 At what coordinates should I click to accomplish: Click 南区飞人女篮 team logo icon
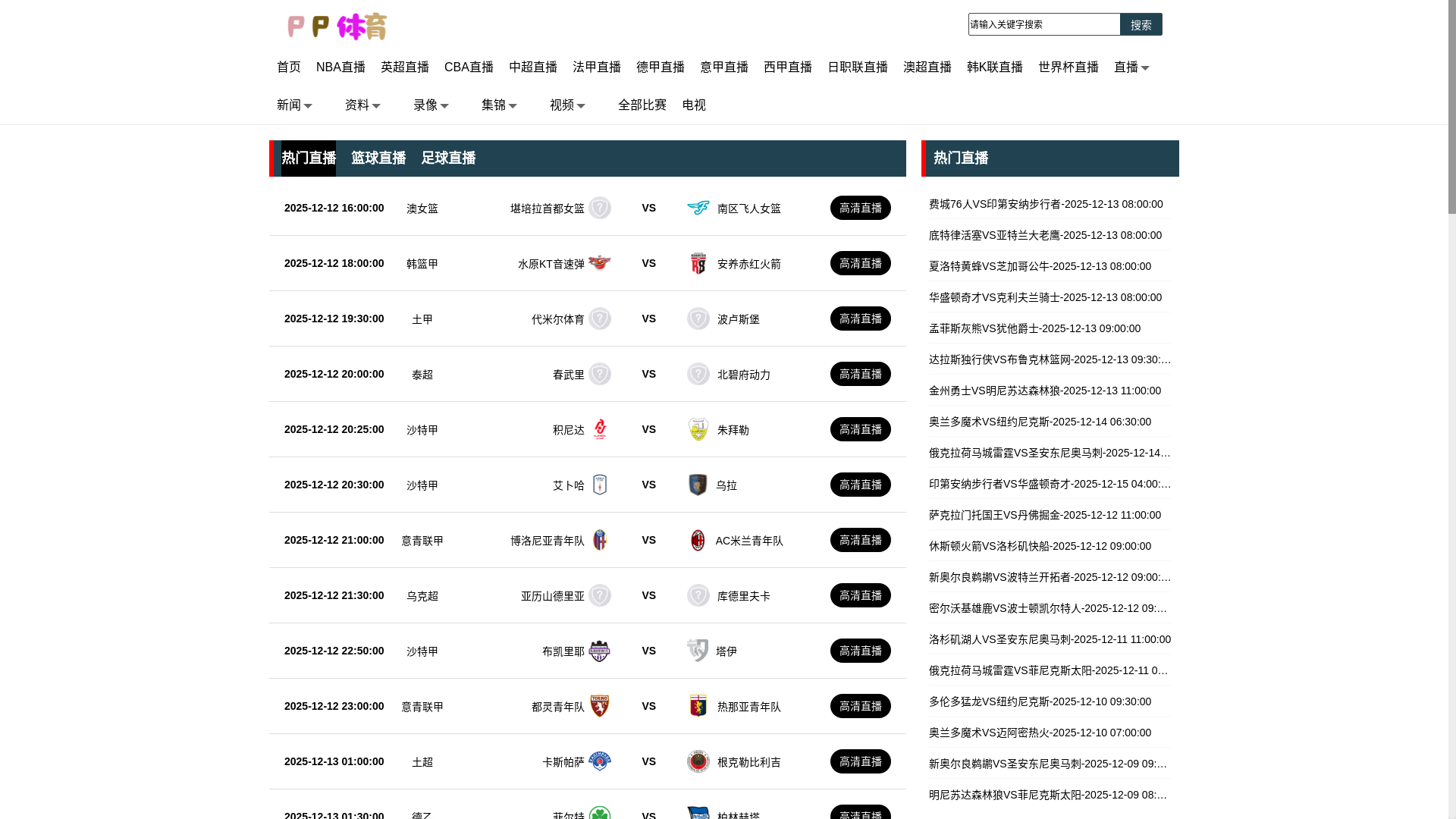tap(698, 208)
